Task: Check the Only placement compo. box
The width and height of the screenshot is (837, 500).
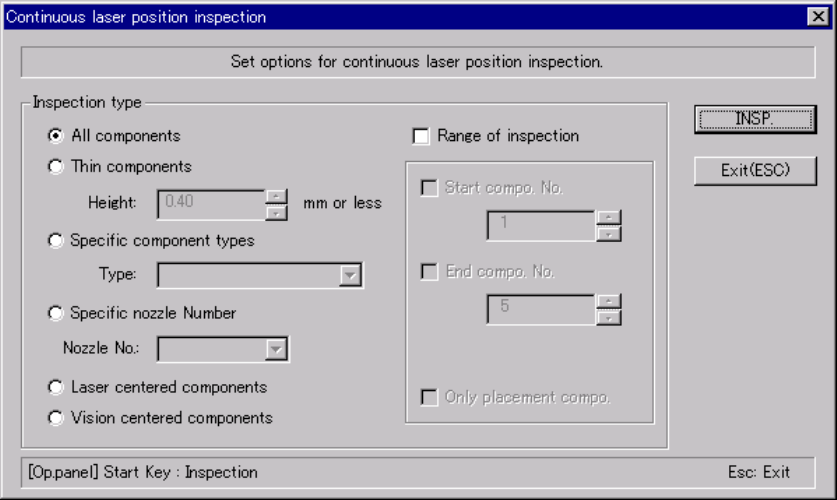Action: tap(430, 397)
